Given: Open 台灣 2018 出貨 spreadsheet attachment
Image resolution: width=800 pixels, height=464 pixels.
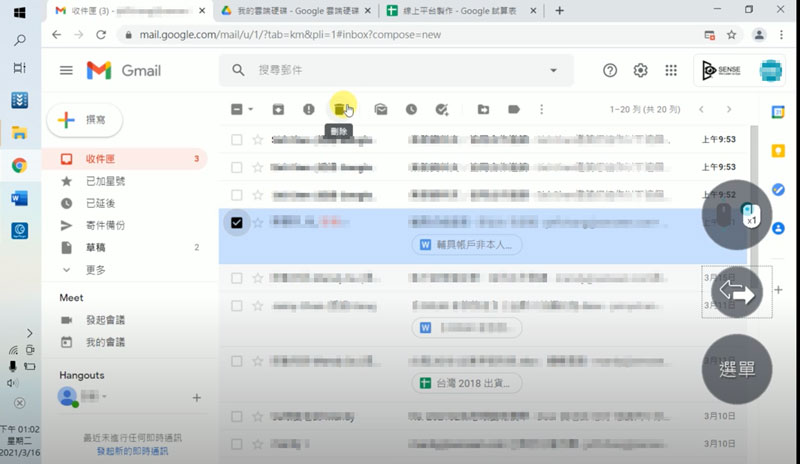Looking at the screenshot, I should coord(467,383).
